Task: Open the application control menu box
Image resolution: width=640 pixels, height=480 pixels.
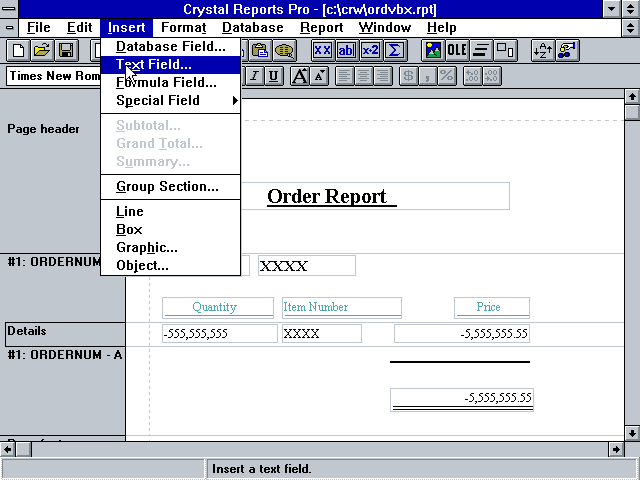Action: [9, 9]
